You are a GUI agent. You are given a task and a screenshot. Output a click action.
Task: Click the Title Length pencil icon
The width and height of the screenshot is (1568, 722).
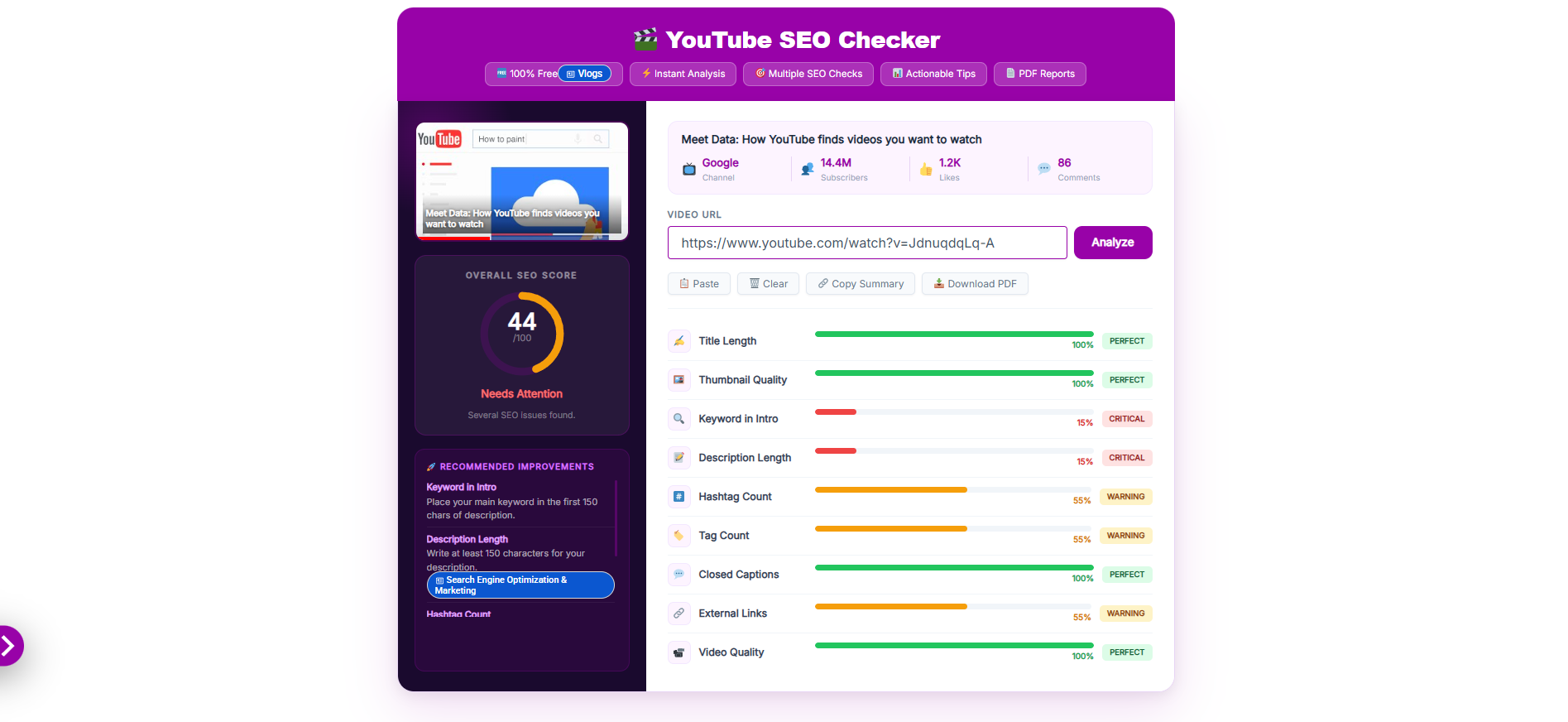point(679,341)
